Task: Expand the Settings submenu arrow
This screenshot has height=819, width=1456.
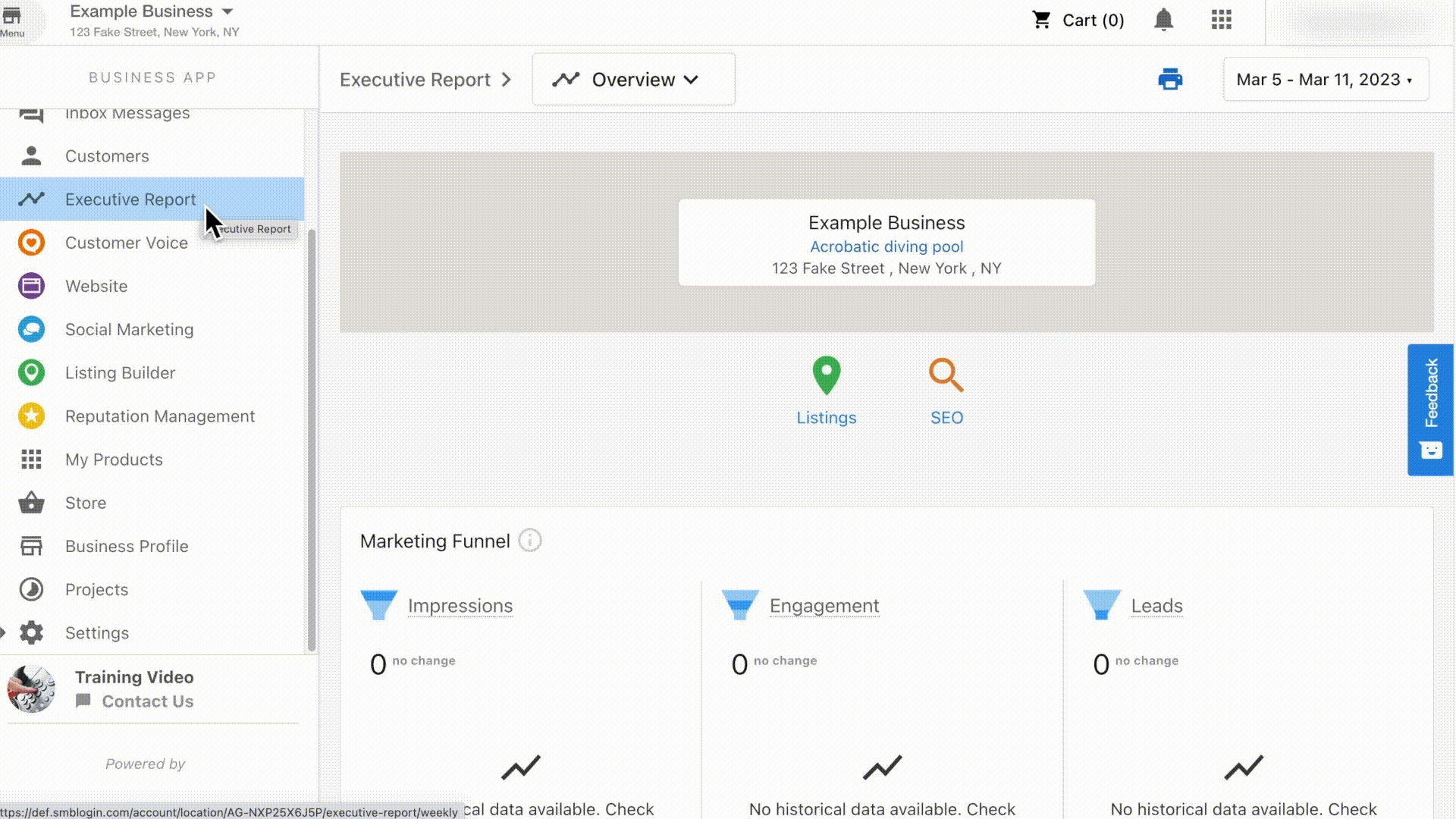Action: pyautogui.click(x=4, y=632)
